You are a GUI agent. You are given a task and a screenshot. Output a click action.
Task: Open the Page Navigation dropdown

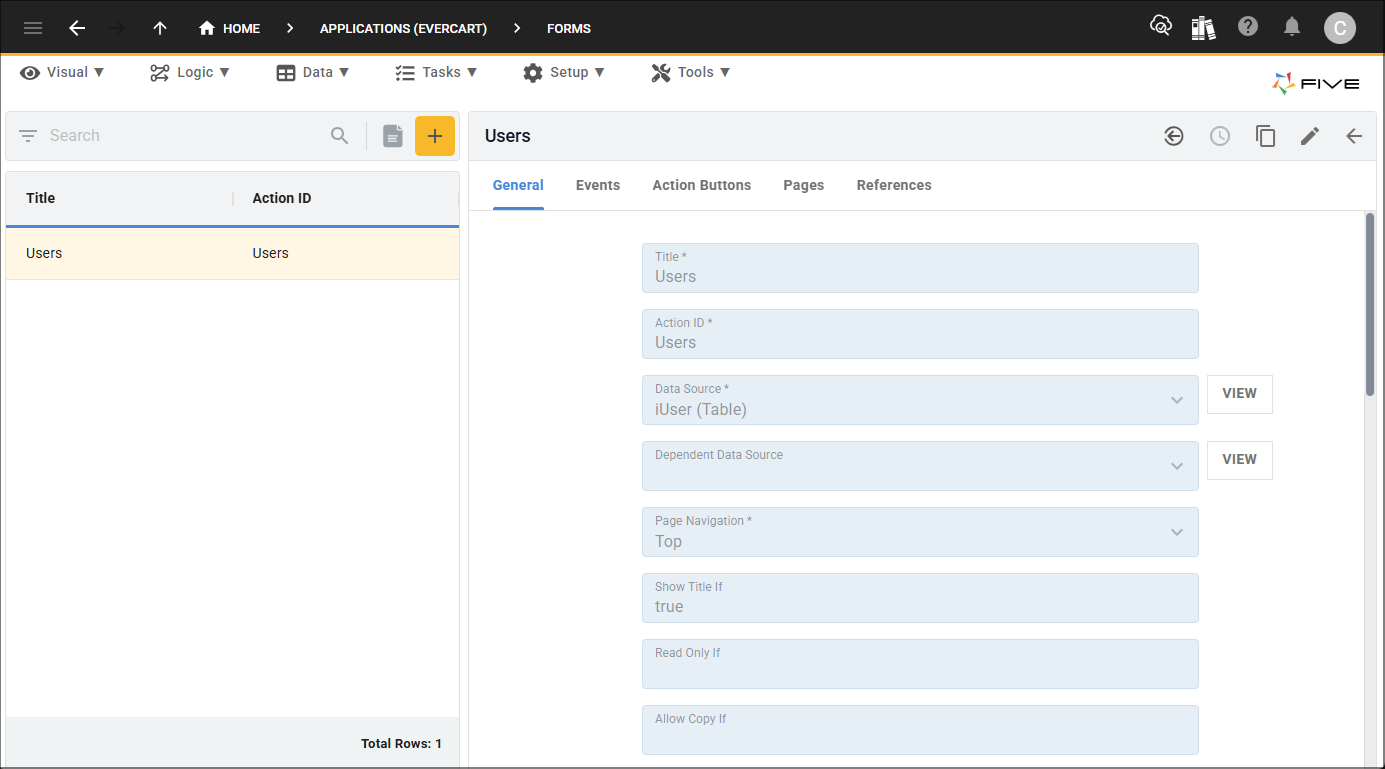pyautogui.click(x=1177, y=532)
